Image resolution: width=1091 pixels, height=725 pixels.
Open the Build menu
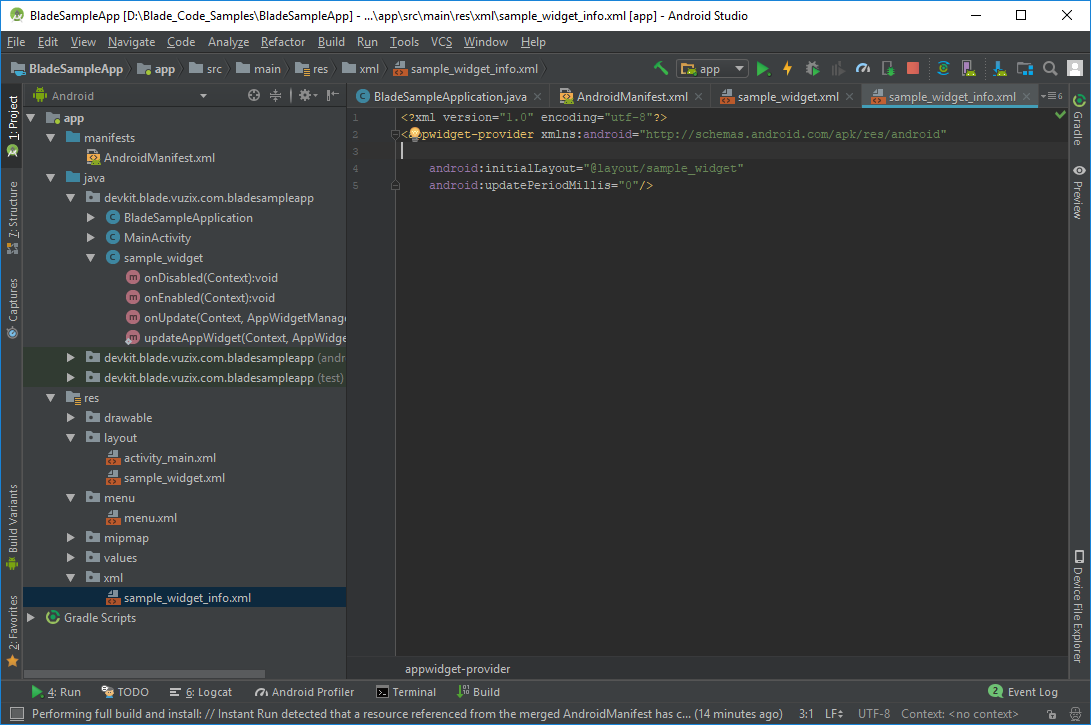(331, 42)
